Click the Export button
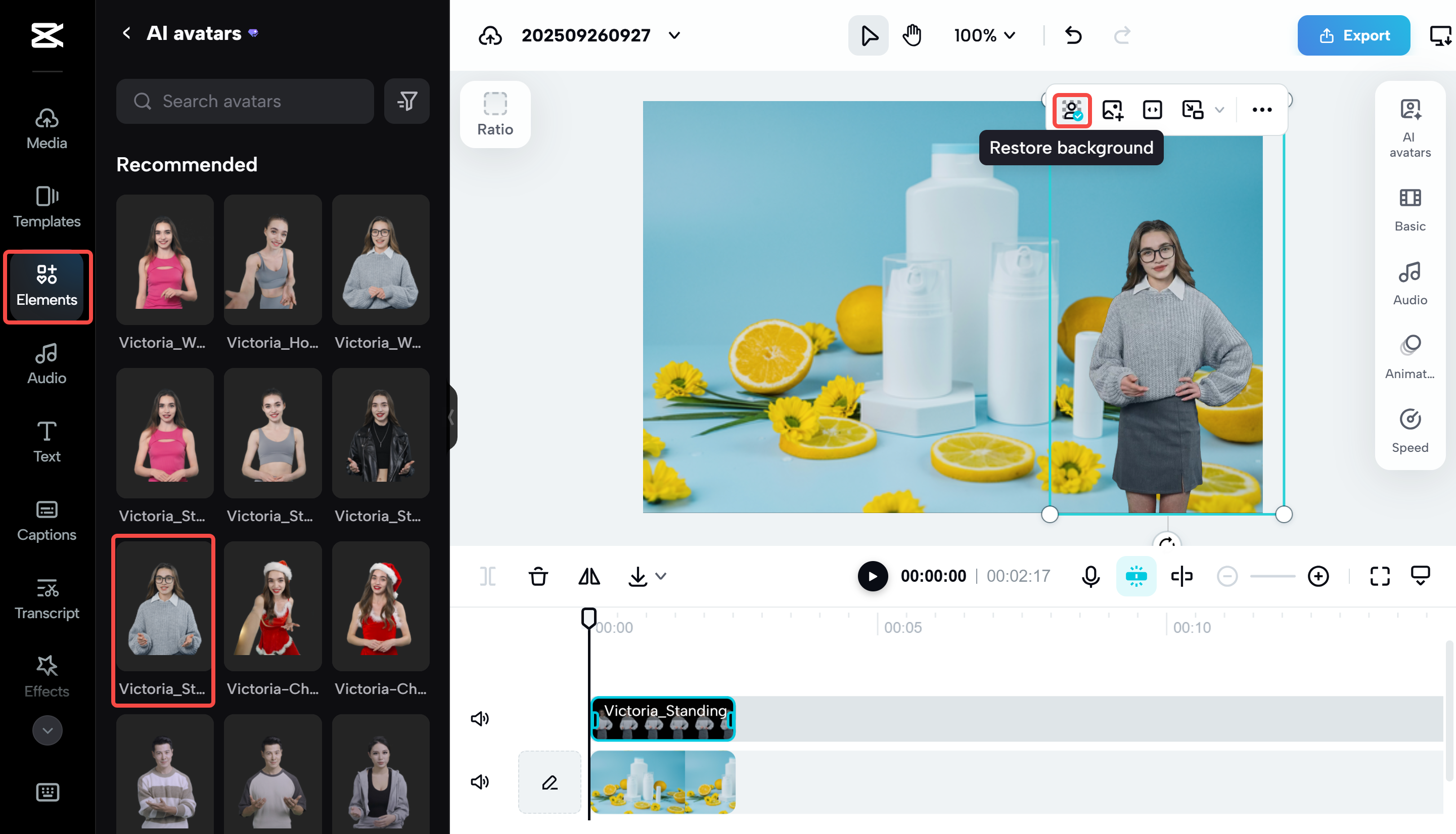 click(x=1353, y=35)
